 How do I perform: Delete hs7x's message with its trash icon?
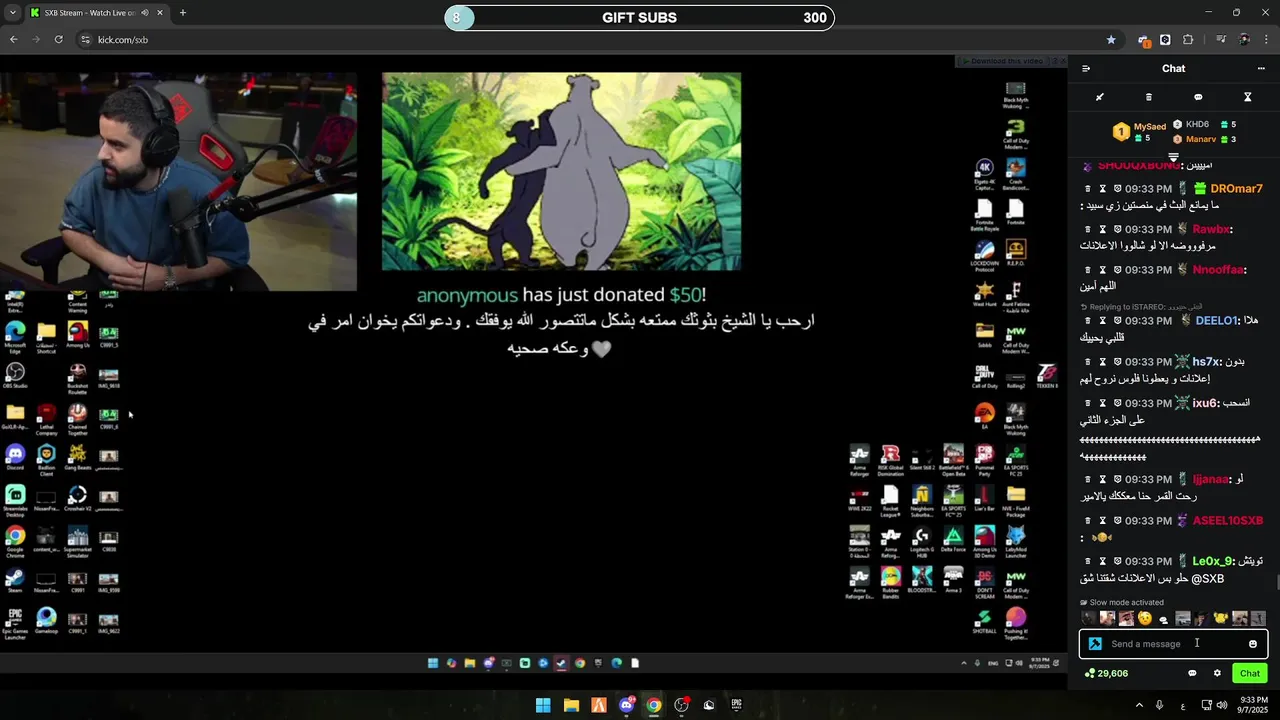pos(1088,362)
